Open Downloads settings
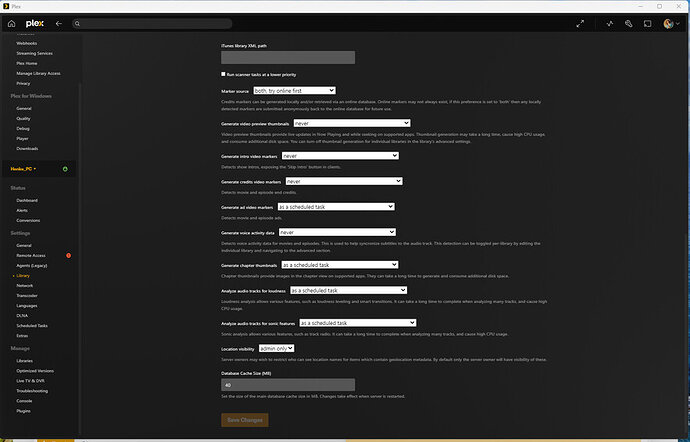 click(27, 149)
